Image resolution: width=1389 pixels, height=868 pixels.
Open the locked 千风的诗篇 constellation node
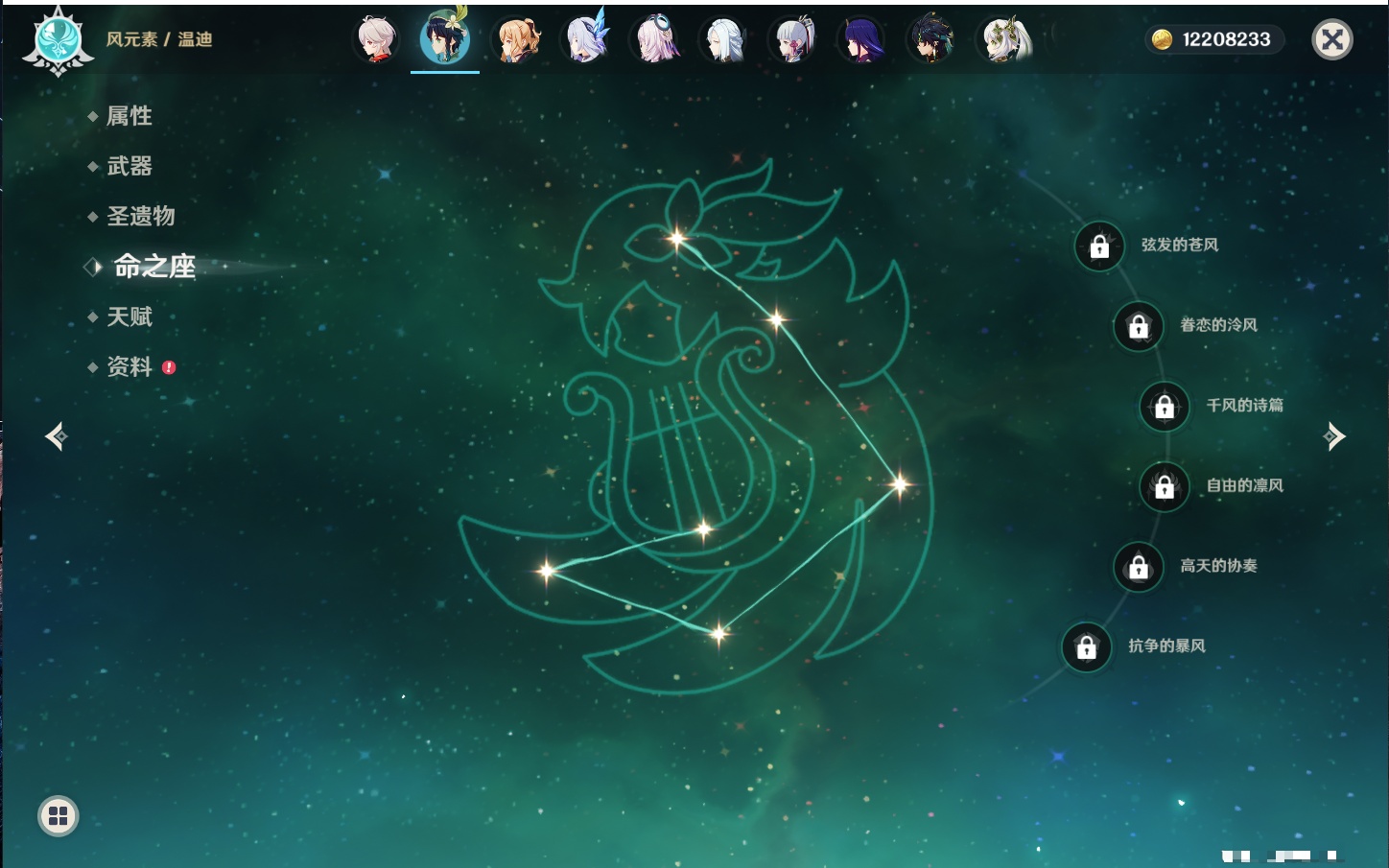tap(1165, 407)
